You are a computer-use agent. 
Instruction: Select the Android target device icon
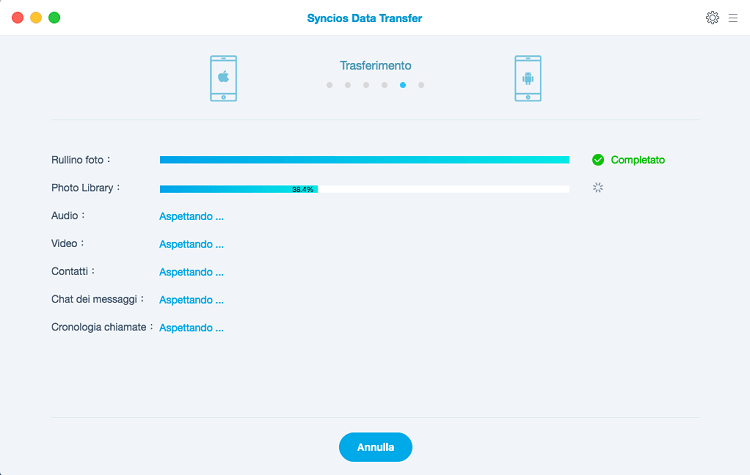(528, 78)
